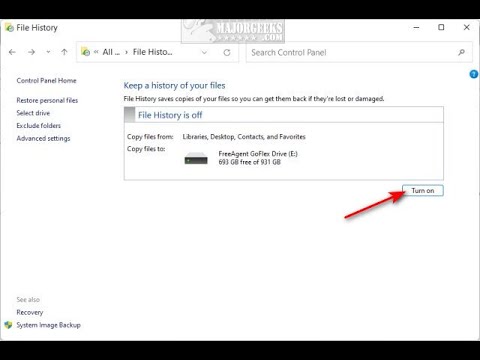Open the Recovery link
Image resolution: width=480 pixels, height=360 pixels.
point(30,312)
